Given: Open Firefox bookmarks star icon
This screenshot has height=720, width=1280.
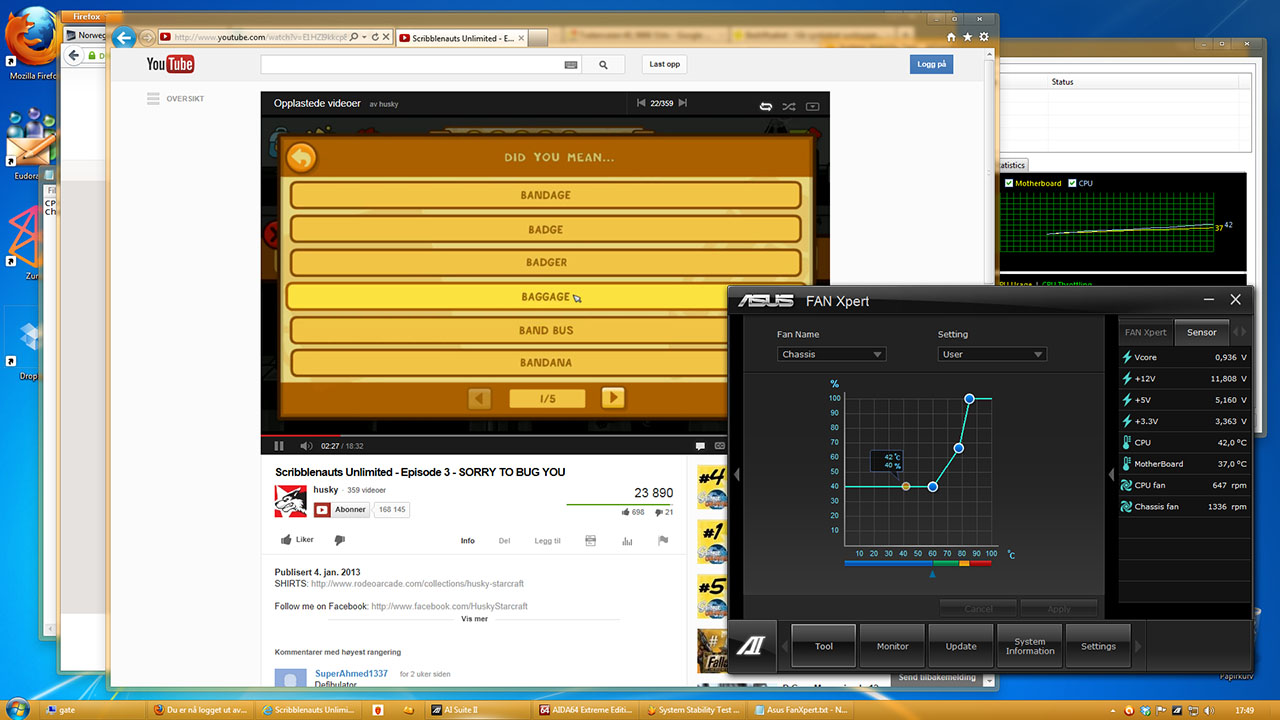Looking at the screenshot, I should pyautogui.click(x=967, y=37).
